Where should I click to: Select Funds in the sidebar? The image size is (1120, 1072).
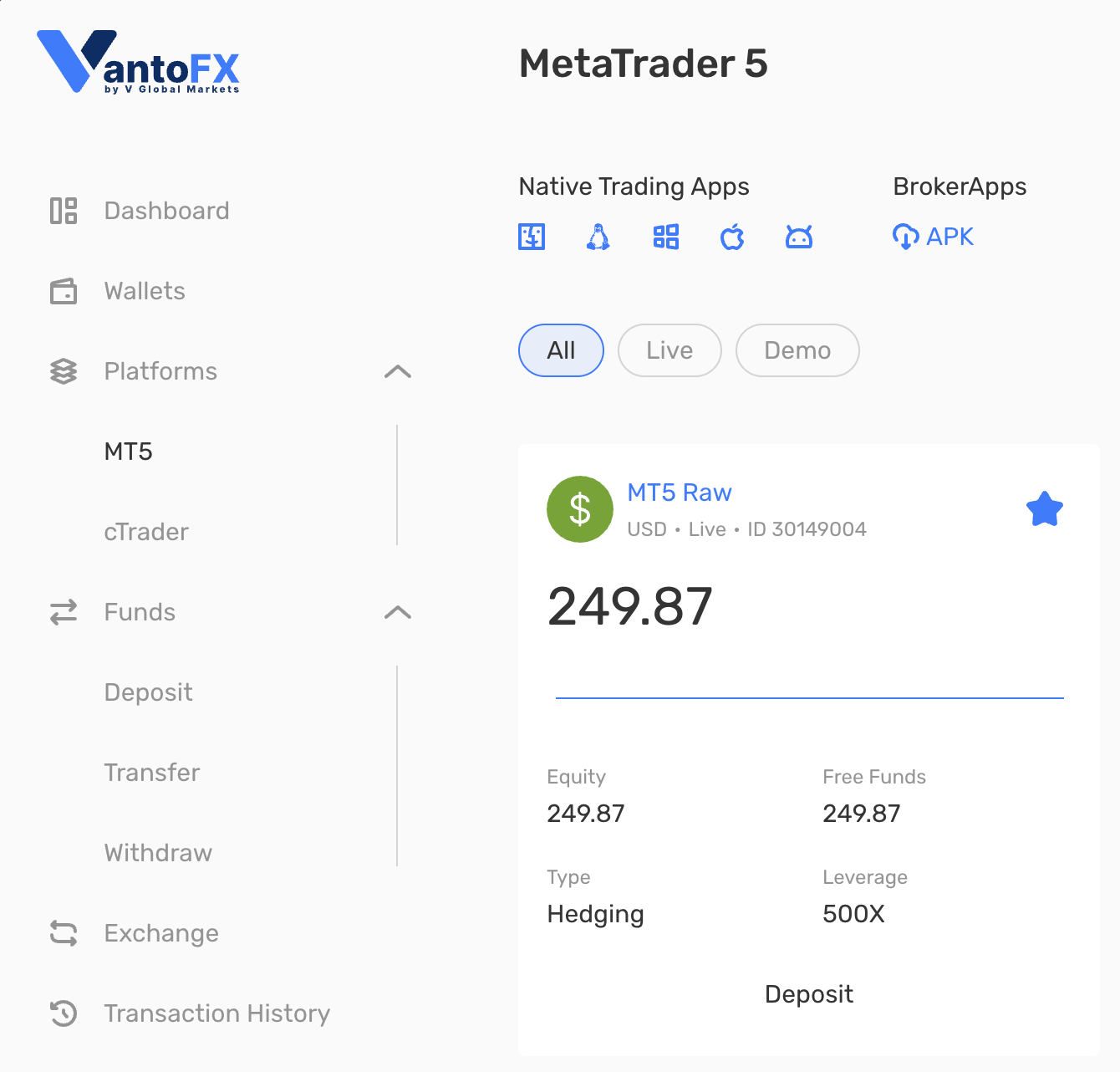(140, 612)
